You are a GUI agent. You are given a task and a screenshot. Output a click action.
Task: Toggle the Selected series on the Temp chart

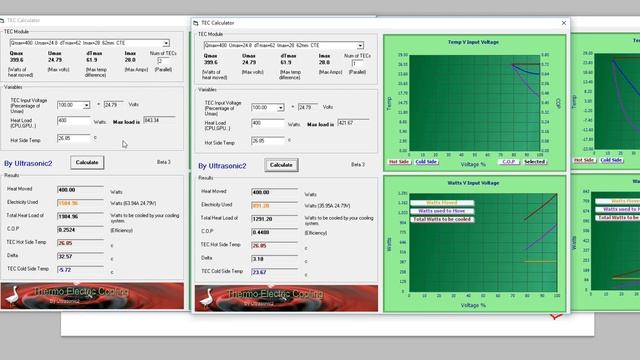click(535, 162)
